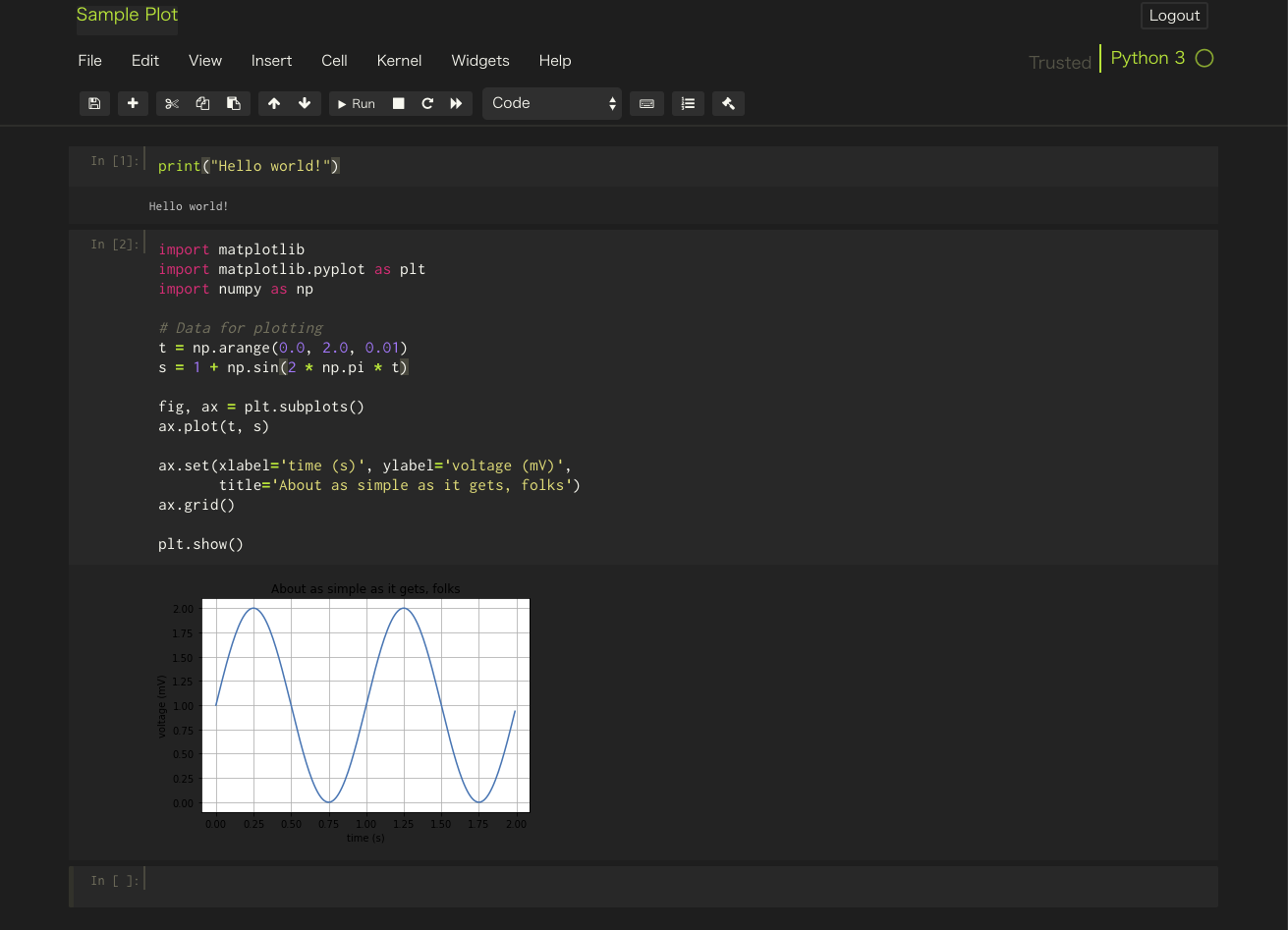Save the notebook using the save icon

(94, 103)
